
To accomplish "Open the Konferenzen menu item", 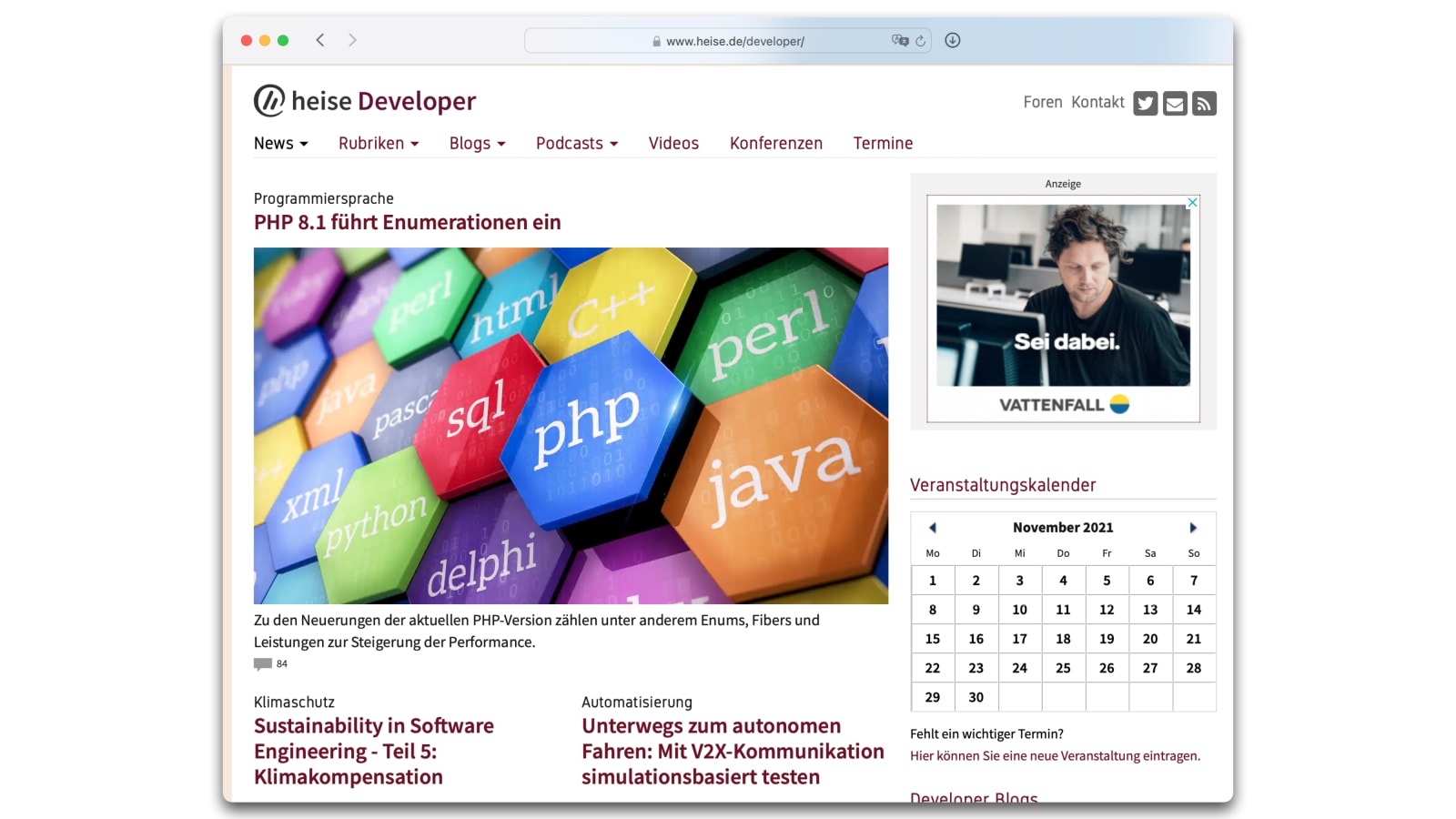I will pos(776,144).
